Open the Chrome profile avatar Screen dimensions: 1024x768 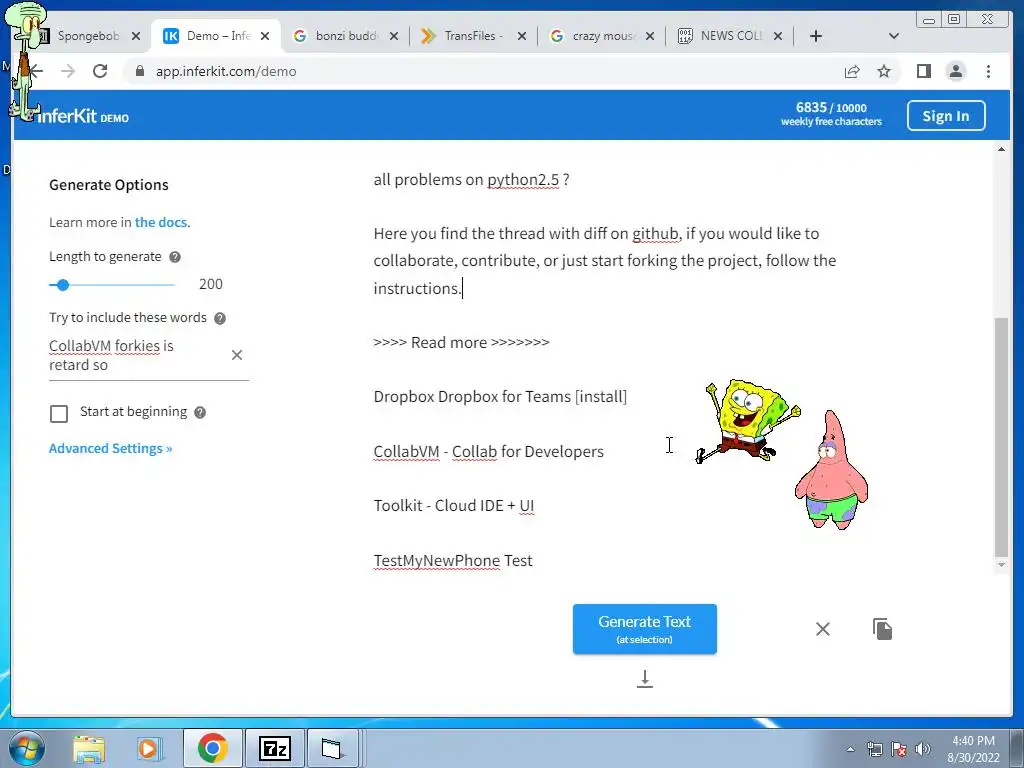point(955,71)
